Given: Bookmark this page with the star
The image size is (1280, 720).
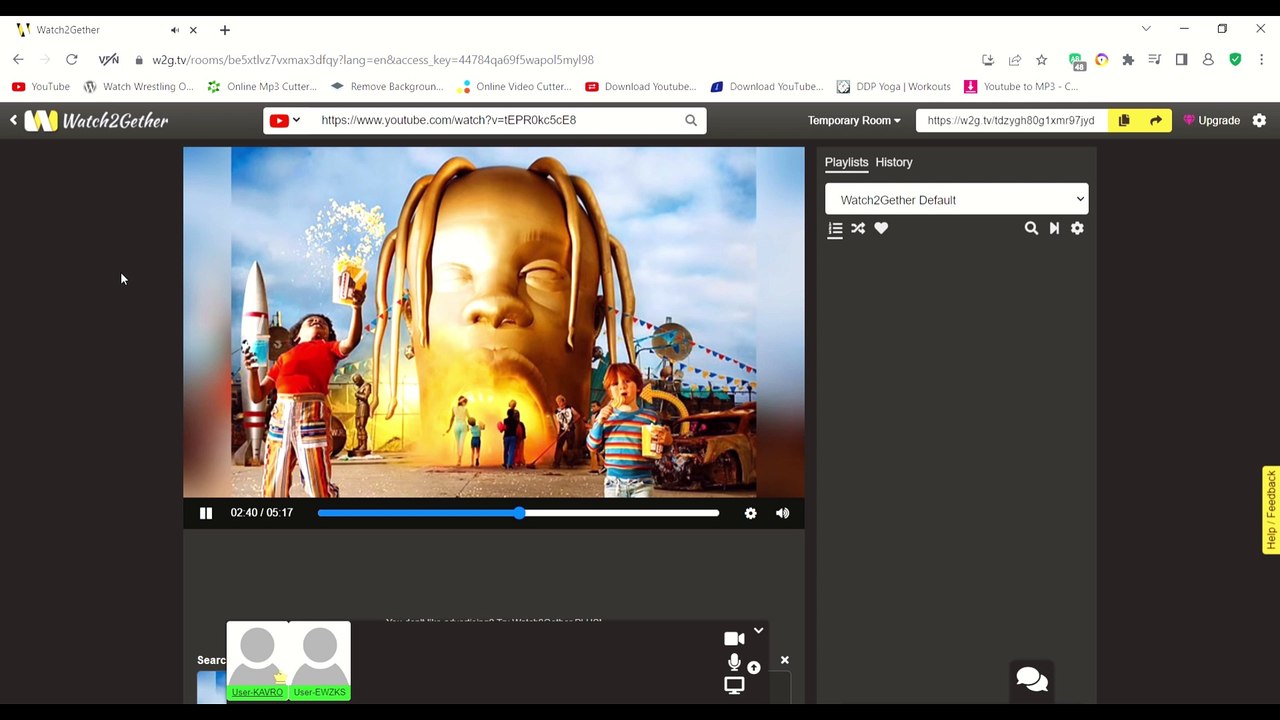Looking at the screenshot, I should [x=1042, y=60].
